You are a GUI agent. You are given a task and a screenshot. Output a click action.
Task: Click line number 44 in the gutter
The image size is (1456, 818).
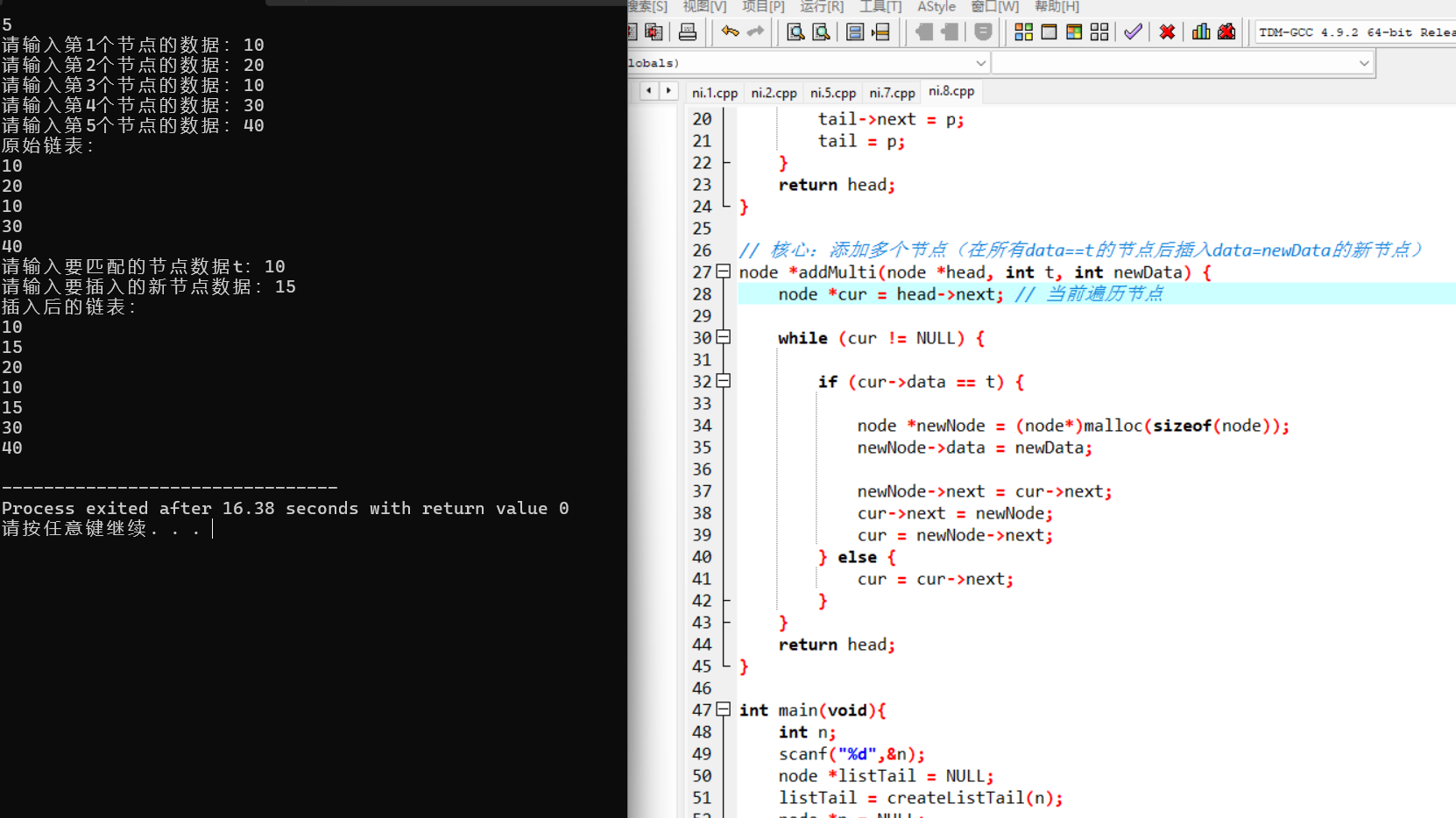tap(702, 645)
